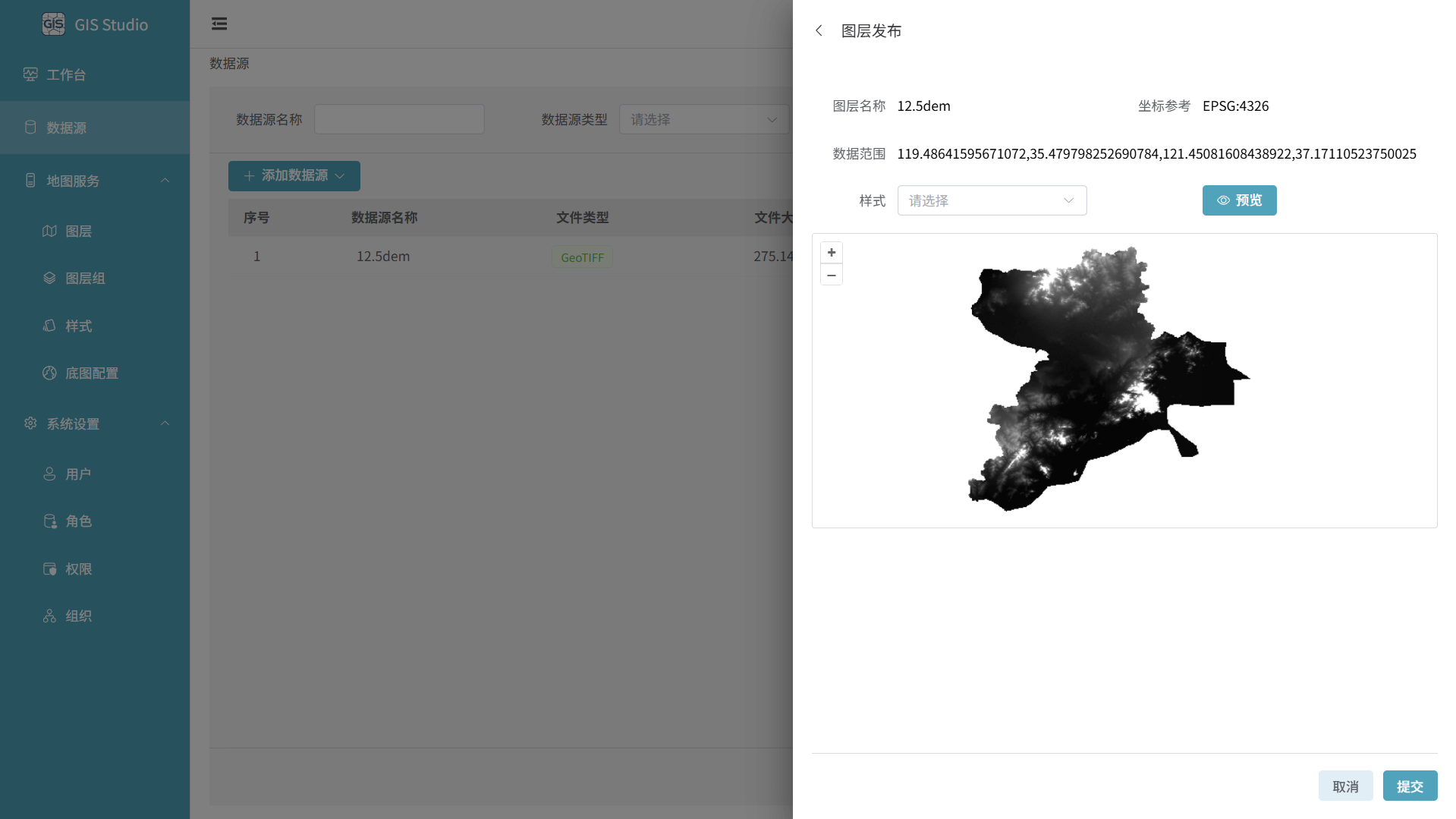Focus the 数据源名称 input field
The height and width of the screenshot is (819, 1456).
[399, 119]
